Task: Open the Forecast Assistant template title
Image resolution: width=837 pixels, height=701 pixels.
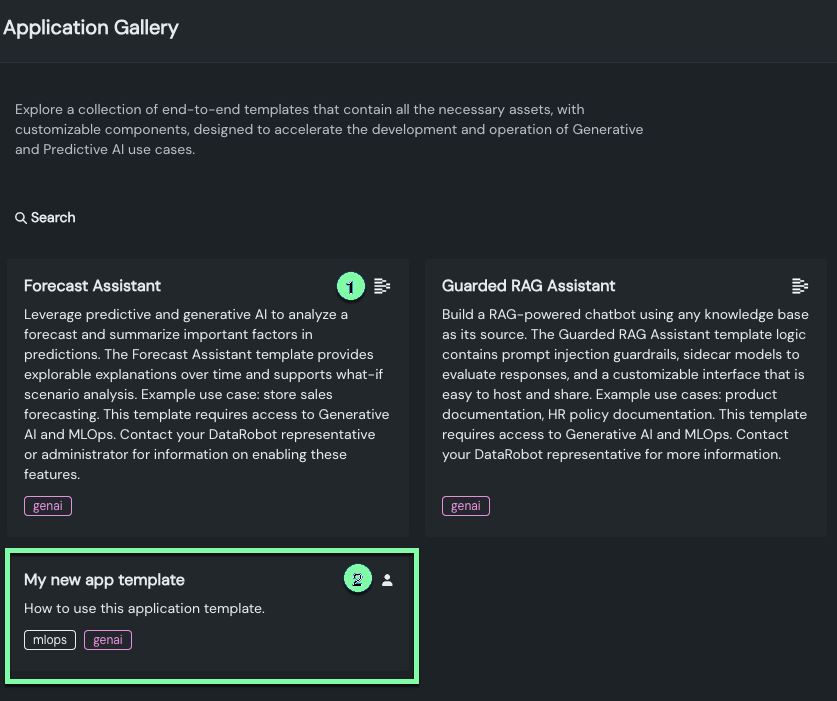Action: coord(92,286)
